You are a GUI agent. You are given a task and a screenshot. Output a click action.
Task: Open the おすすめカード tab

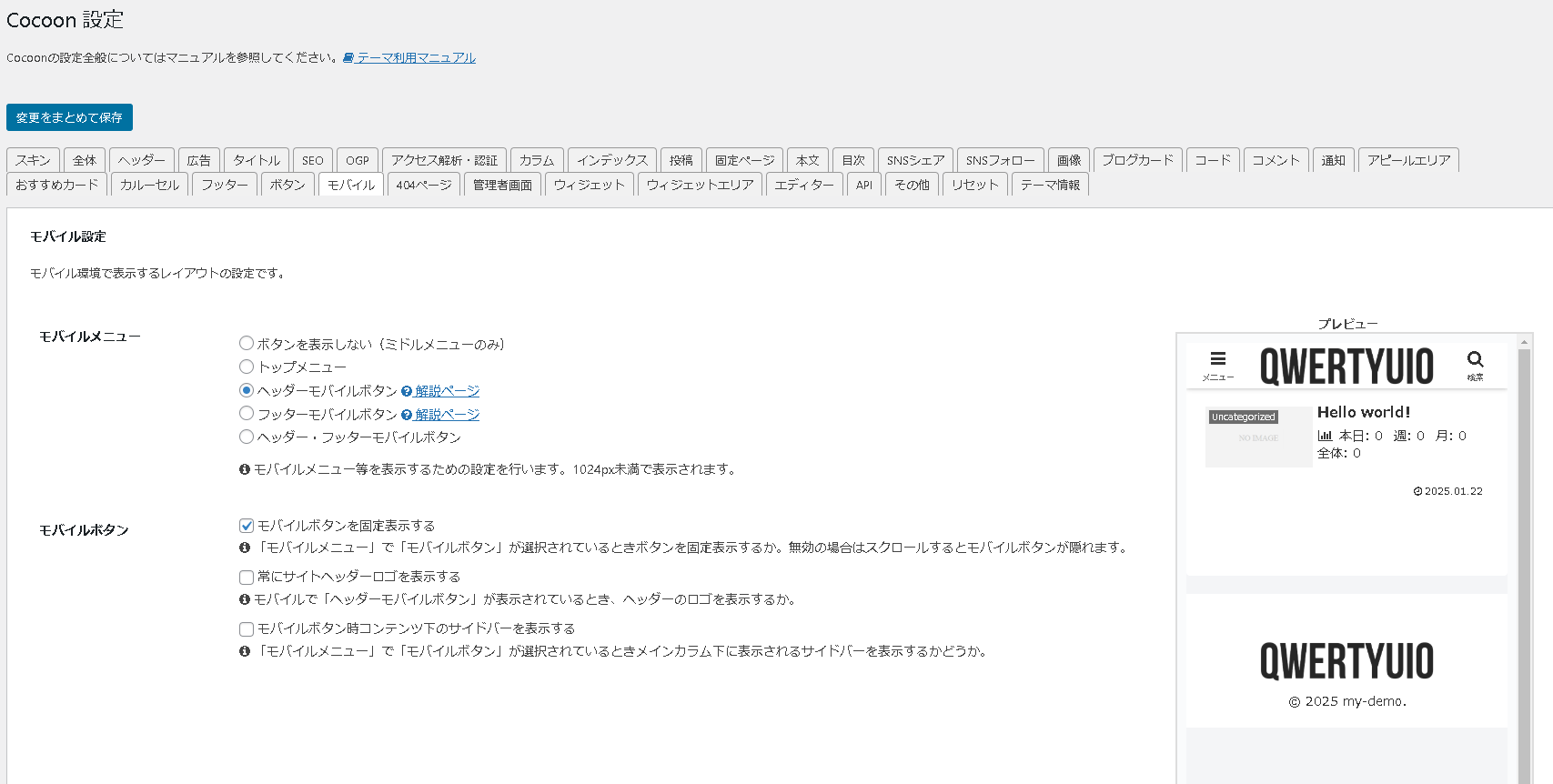57,185
